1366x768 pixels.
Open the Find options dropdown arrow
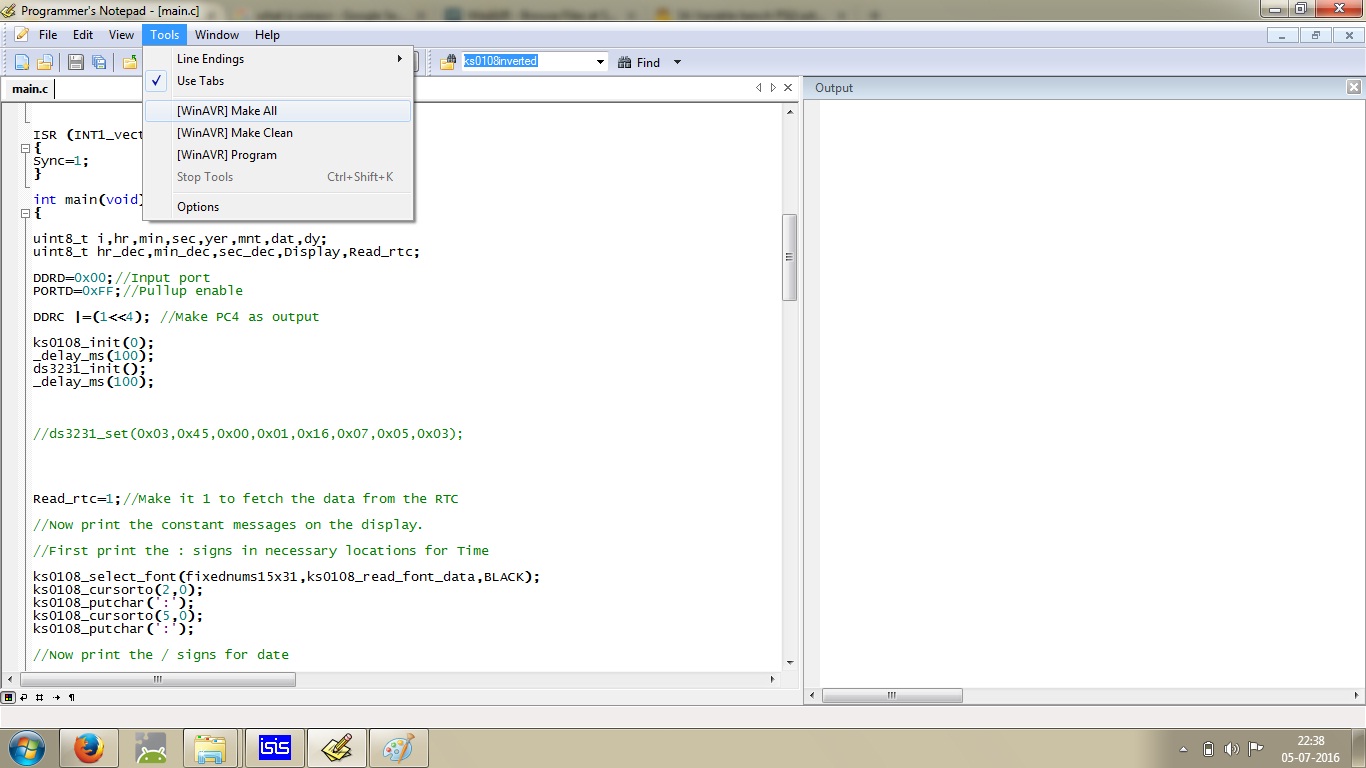coord(677,62)
